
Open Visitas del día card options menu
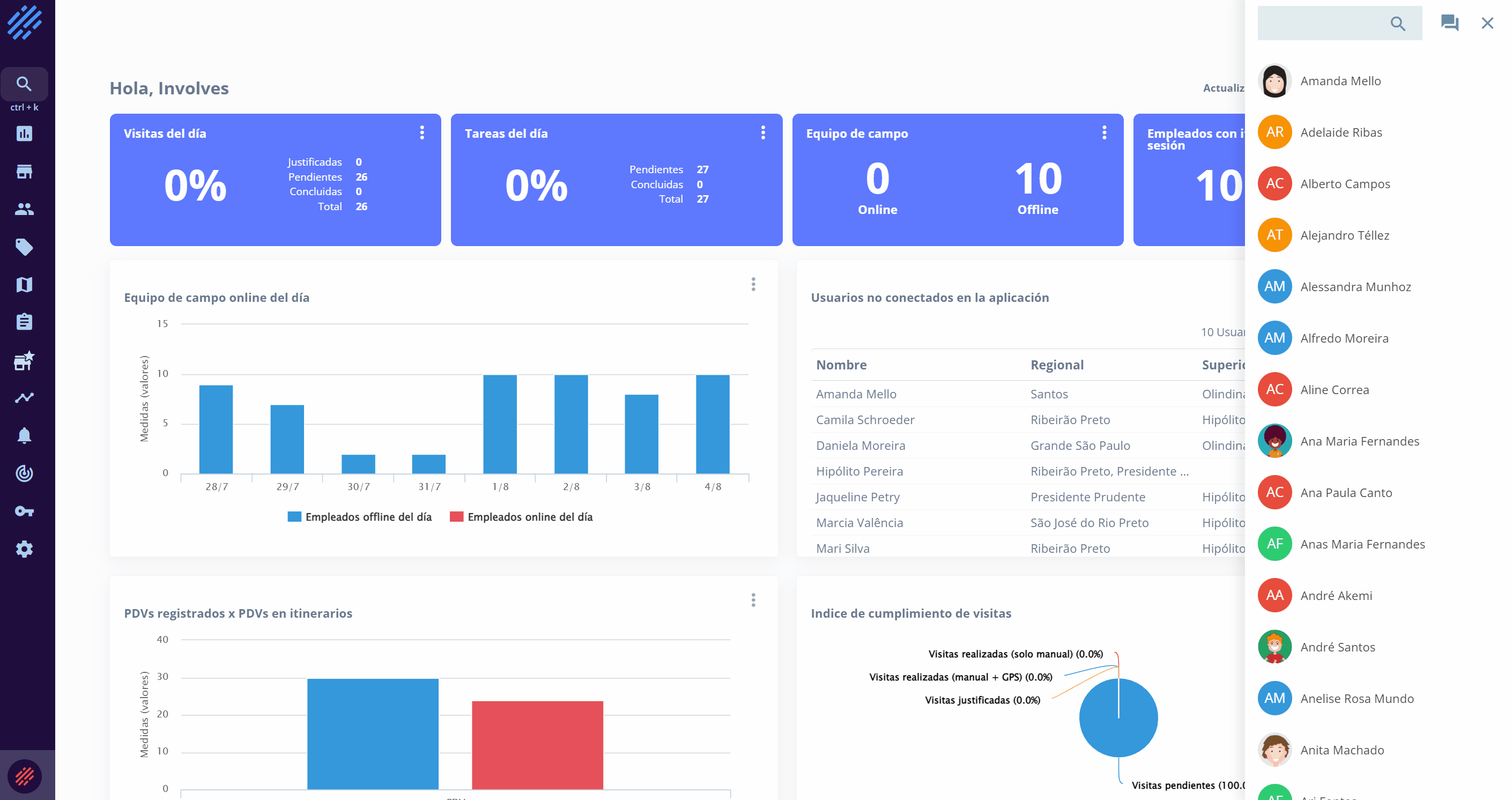point(421,132)
